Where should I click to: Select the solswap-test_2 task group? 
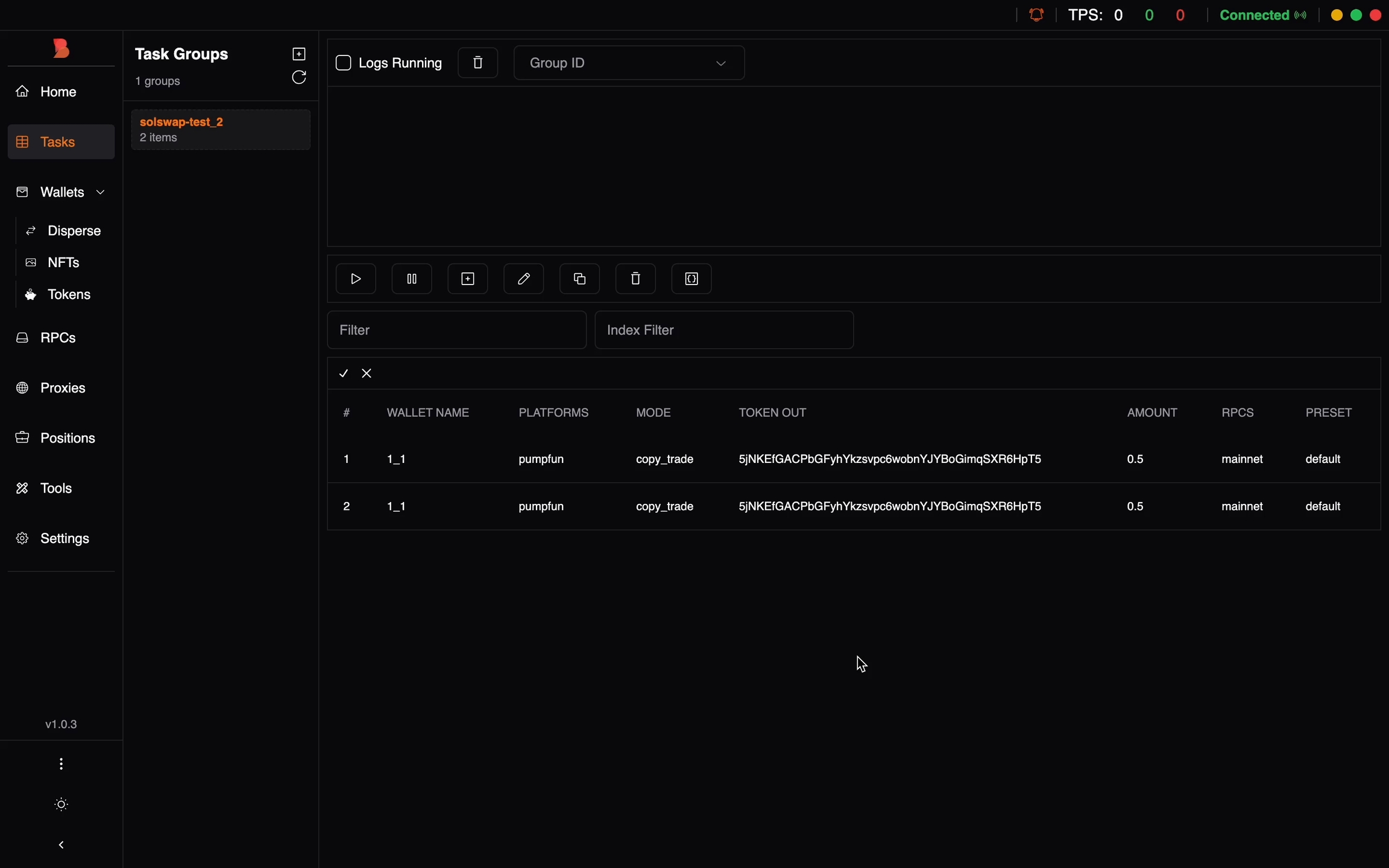pos(221,130)
